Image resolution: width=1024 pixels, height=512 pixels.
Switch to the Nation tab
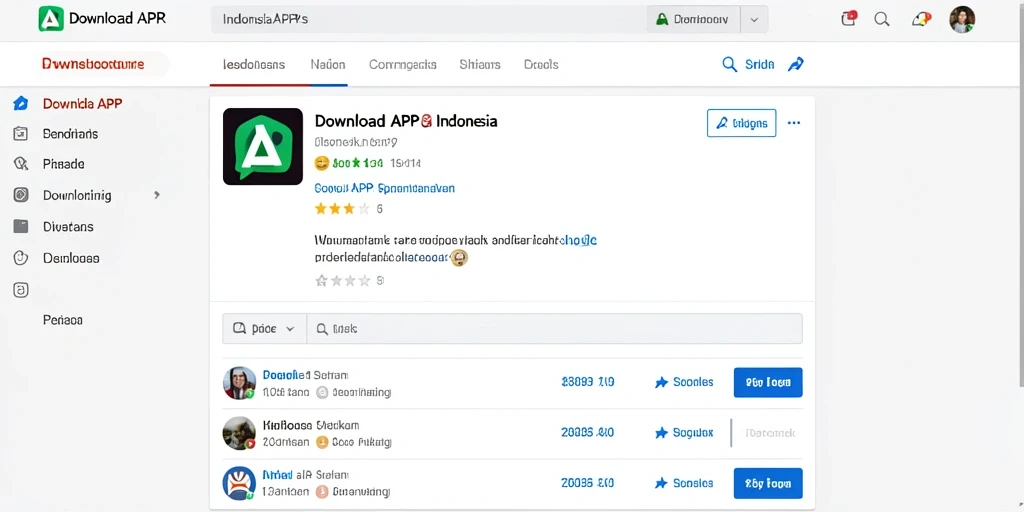coord(328,65)
